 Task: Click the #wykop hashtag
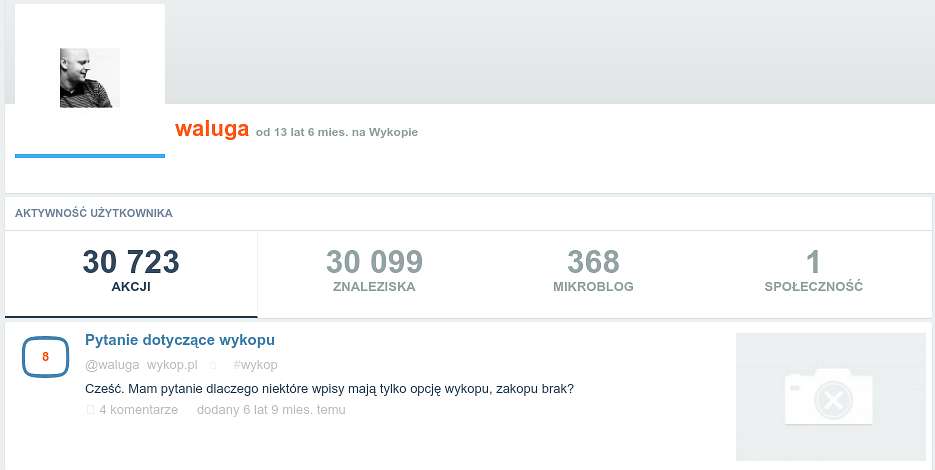[255, 364]
